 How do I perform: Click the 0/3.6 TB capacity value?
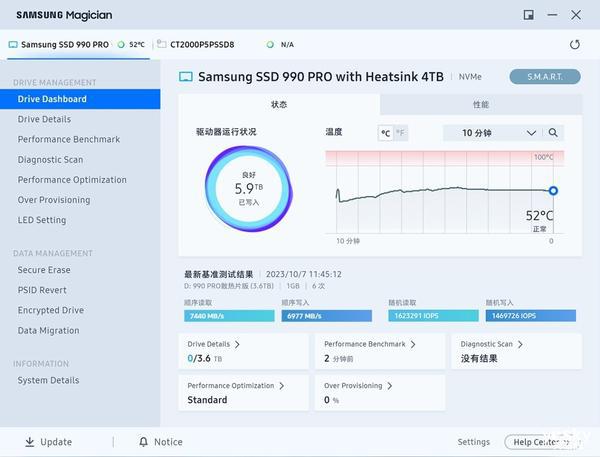coord(204,359)
